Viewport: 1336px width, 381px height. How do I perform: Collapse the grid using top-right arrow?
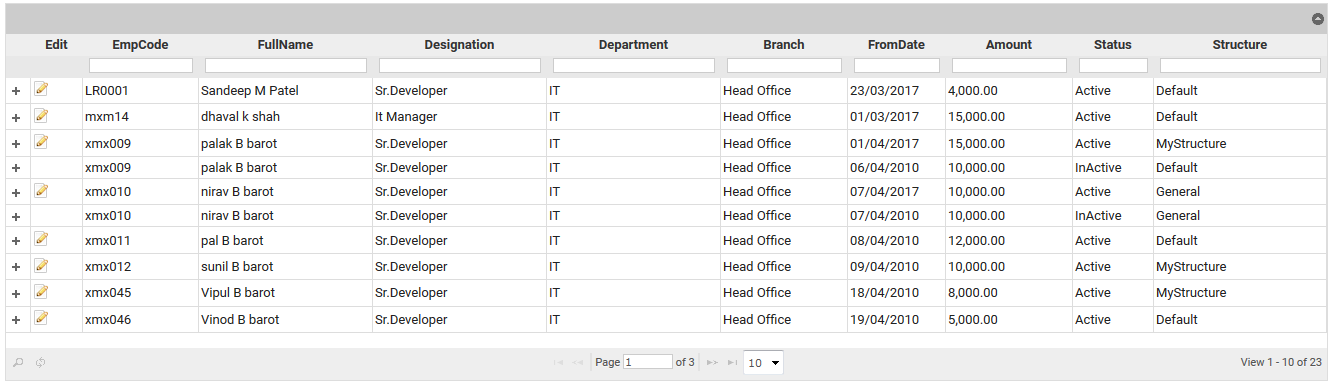tap(1318, 19)
